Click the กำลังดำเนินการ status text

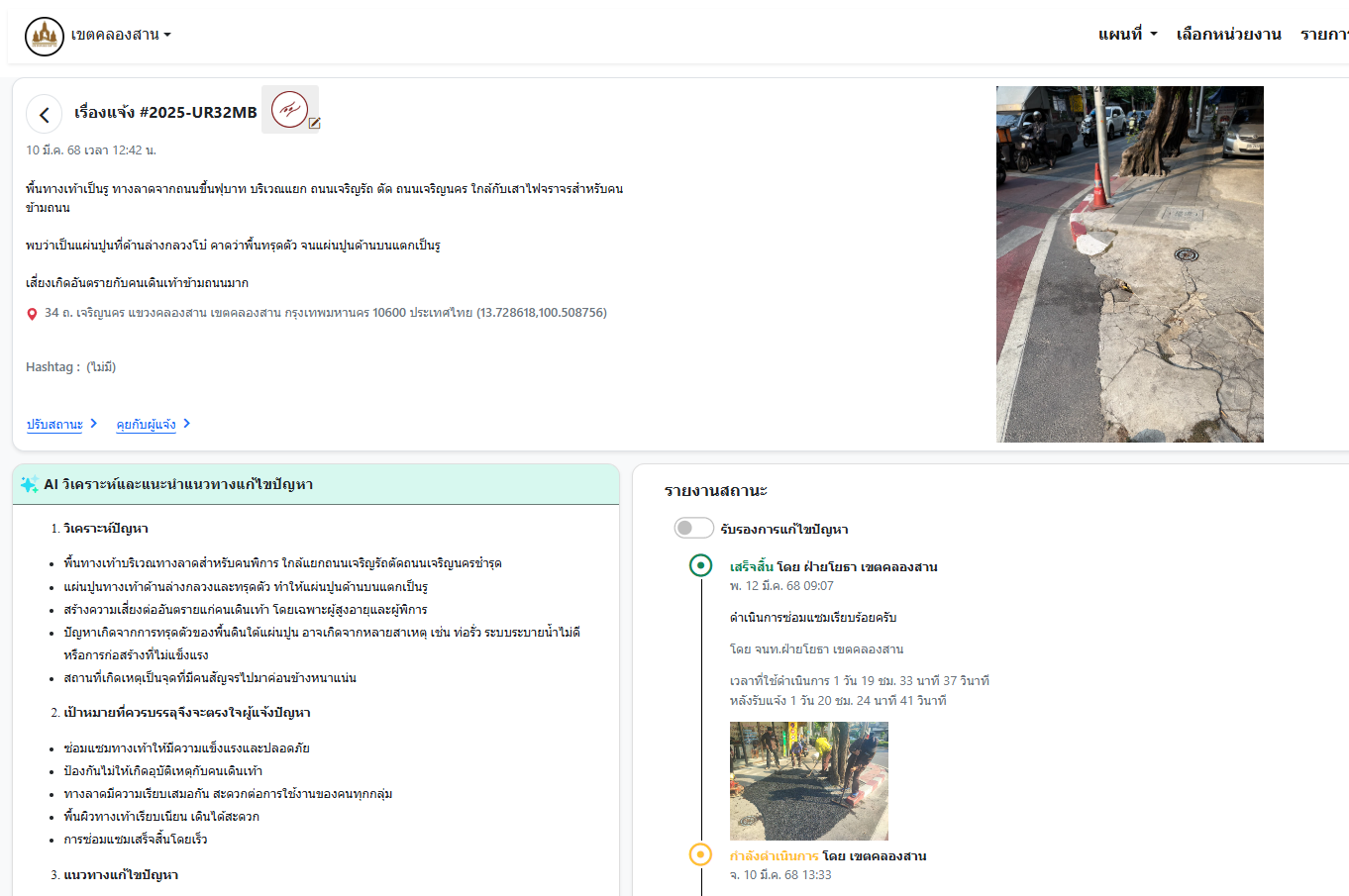(x=774, y=856)
